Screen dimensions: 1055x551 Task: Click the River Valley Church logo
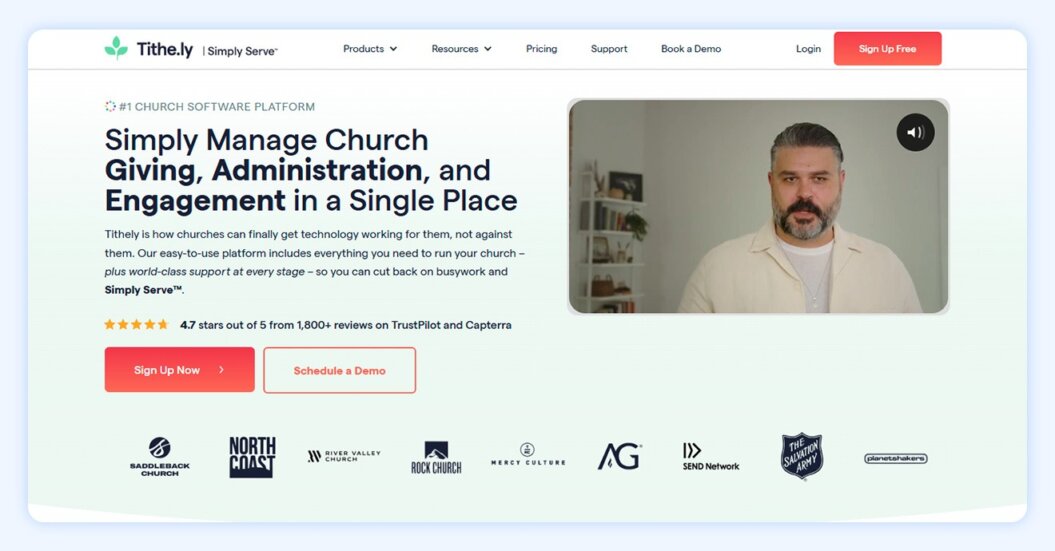pos(344,456)
